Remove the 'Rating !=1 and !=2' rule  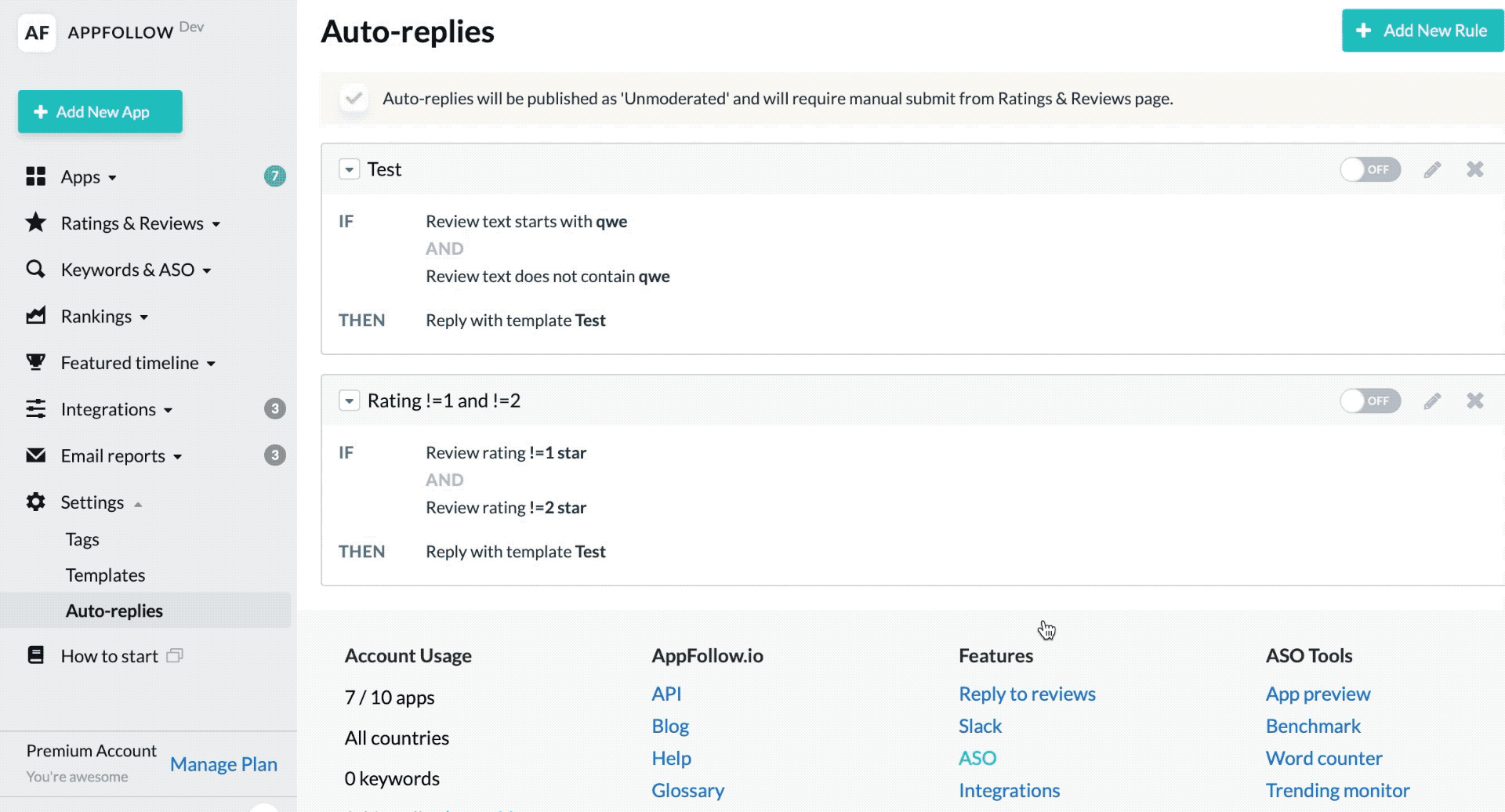[x=1474, y=401]
